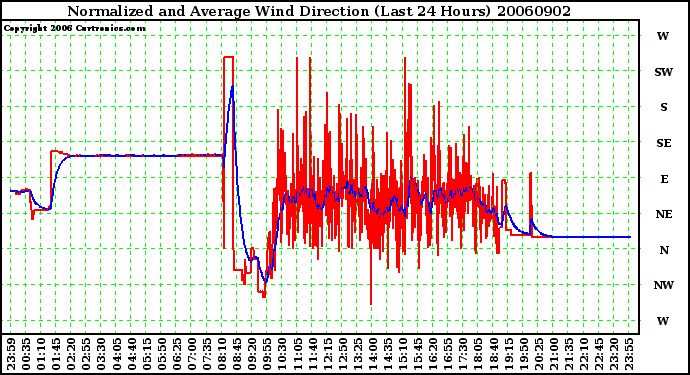Click the '07:00' time axis label
Screen dimensions: 690x375
pyautogui.click(x=191, y=354)
